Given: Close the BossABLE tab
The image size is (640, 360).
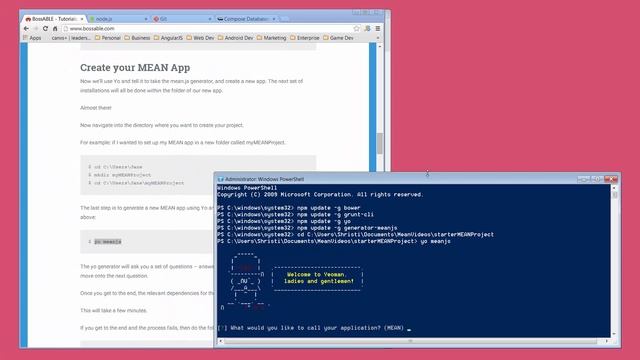Looking at the screenshot, I should [82, 19].
